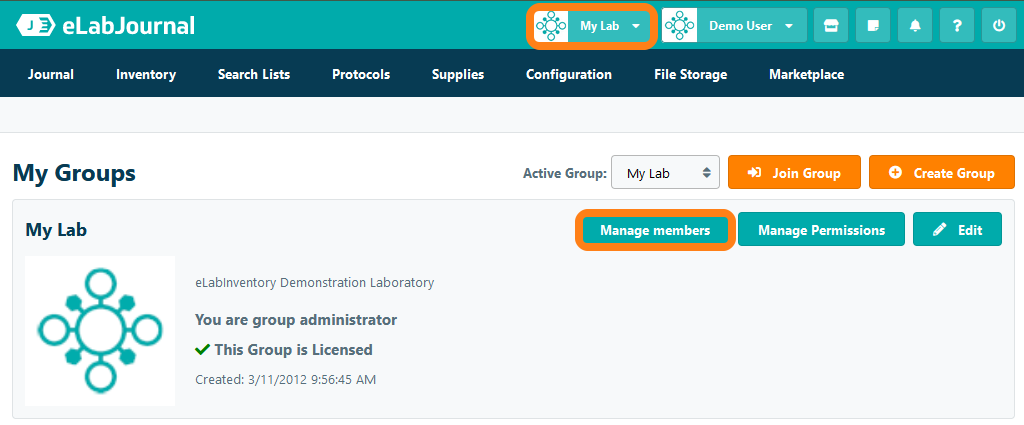Open Manage Permissions for My Lab

[x=821, y=230]
